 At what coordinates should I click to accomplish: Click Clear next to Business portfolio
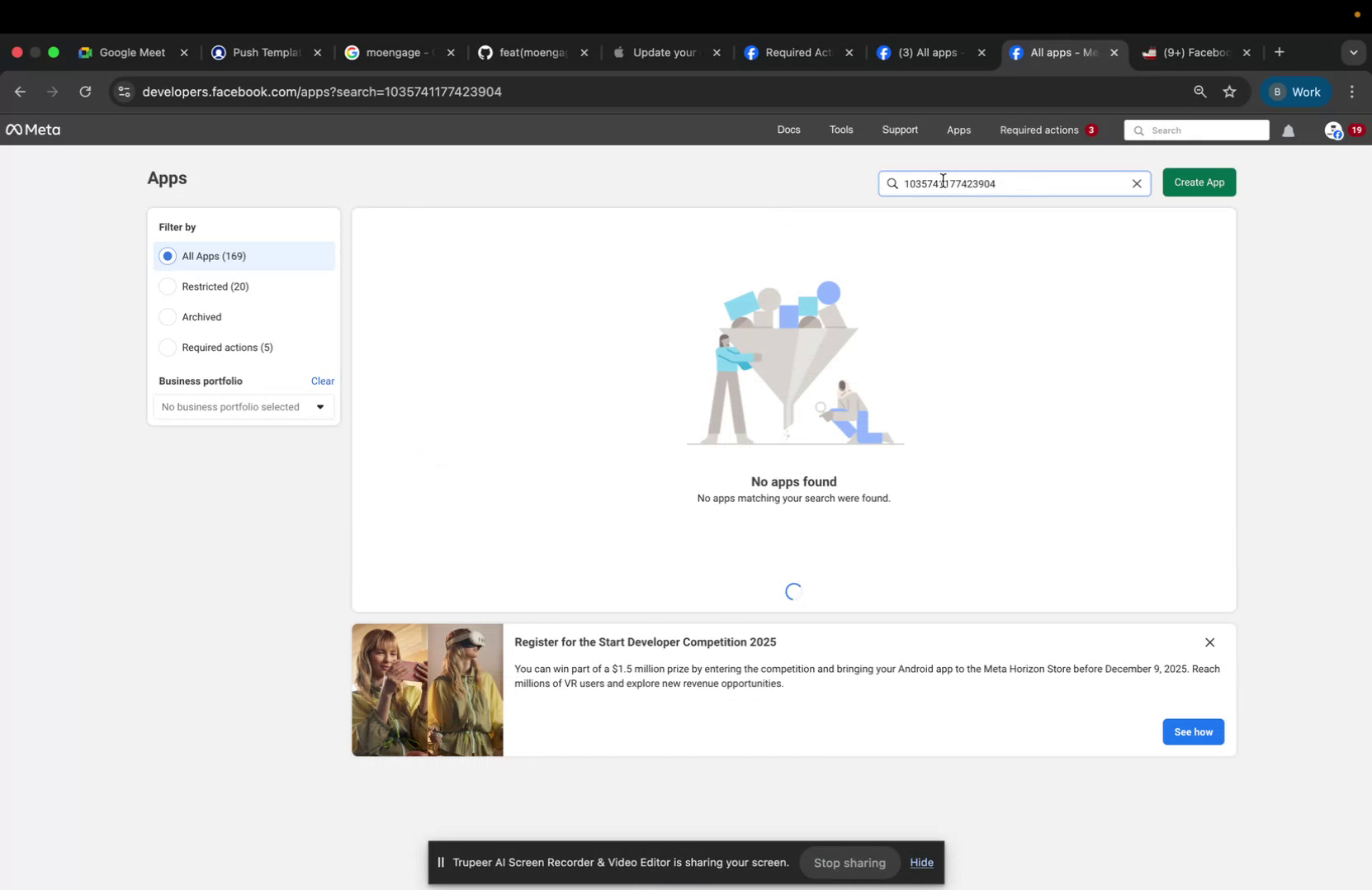pyautogui.click(x=322, y=381)
